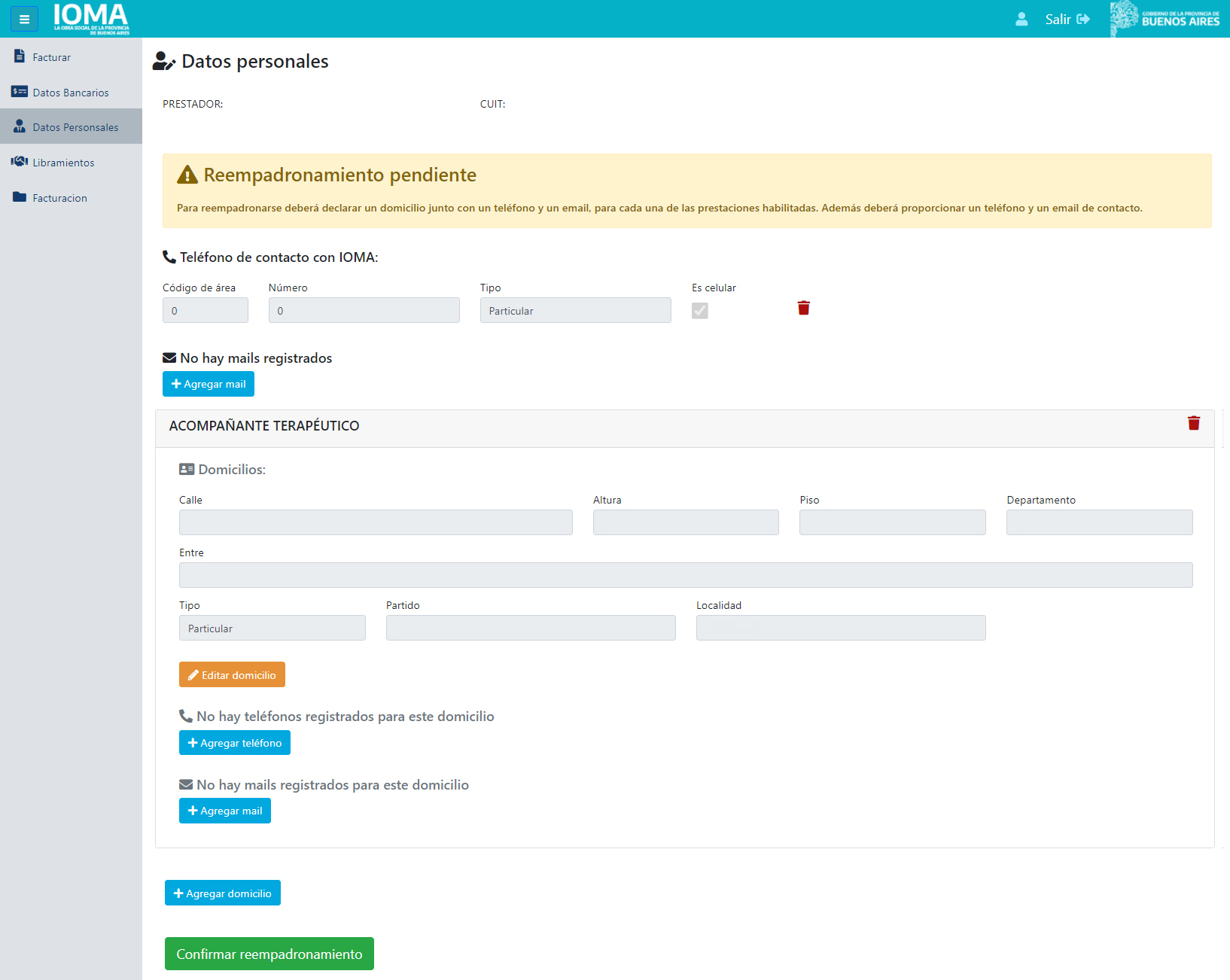Click the Calle input field
1230x980 pixels.
(376, 522)
